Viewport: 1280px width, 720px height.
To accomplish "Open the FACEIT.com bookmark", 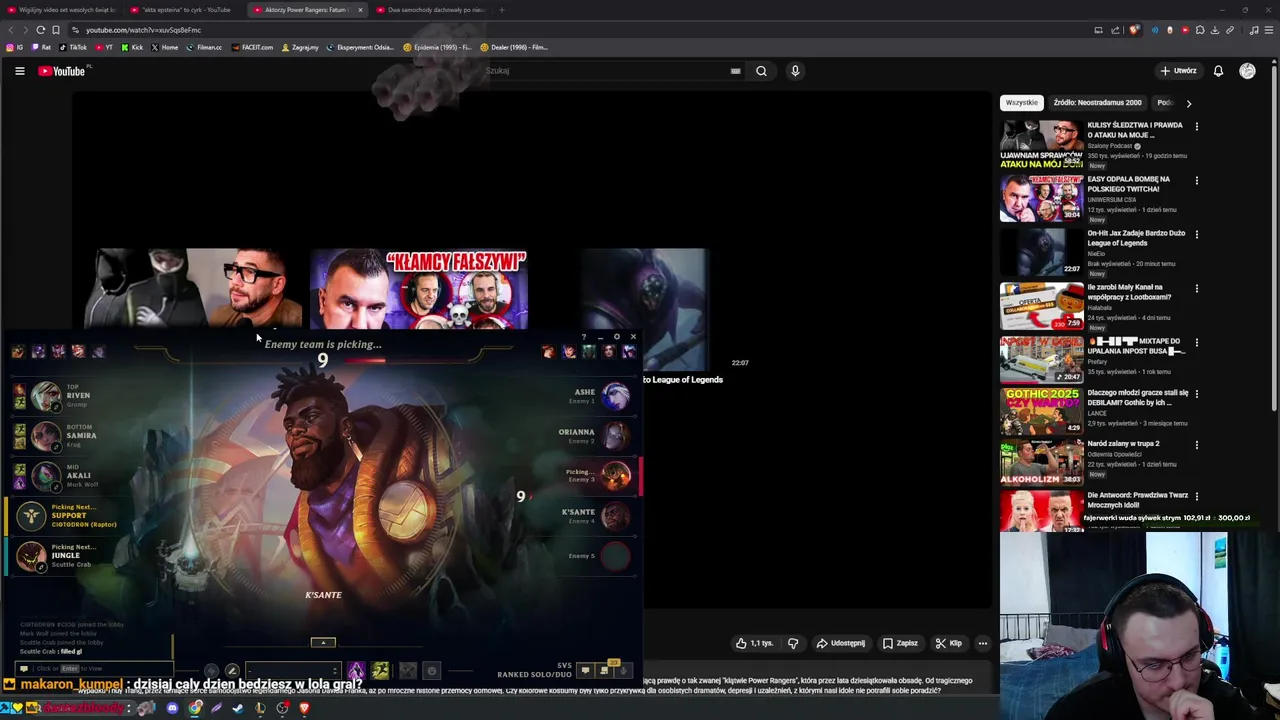I will [252, 47].
